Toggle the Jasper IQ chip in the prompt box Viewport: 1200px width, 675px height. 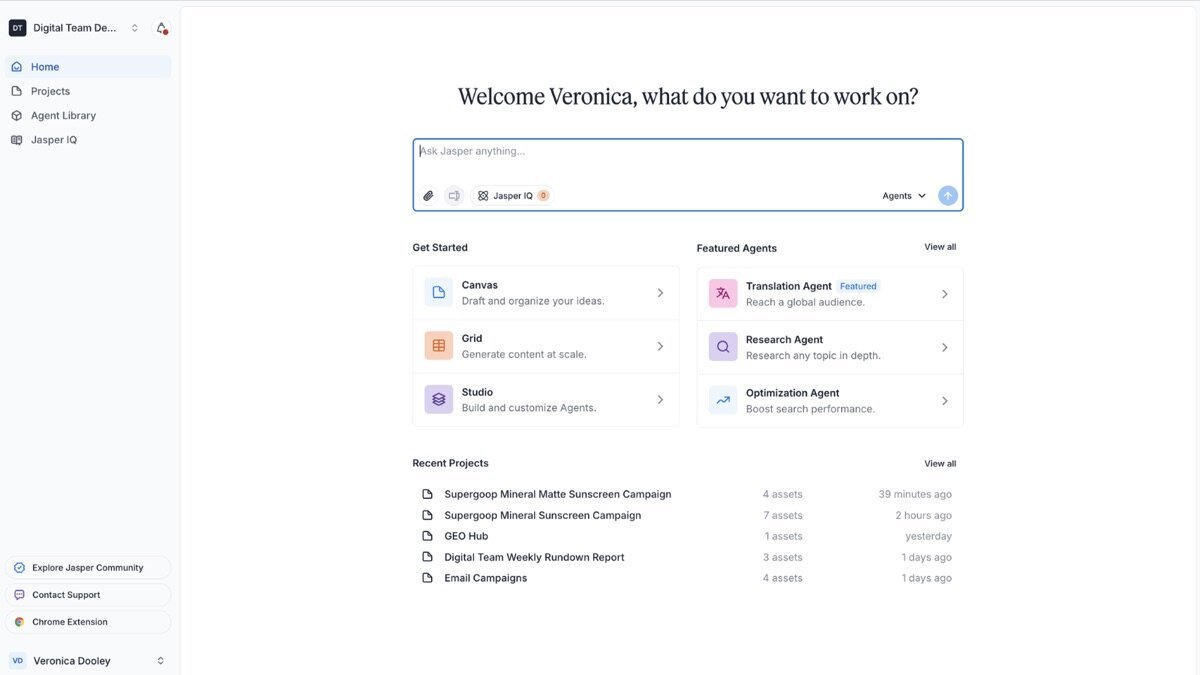(x=512, y=196)
